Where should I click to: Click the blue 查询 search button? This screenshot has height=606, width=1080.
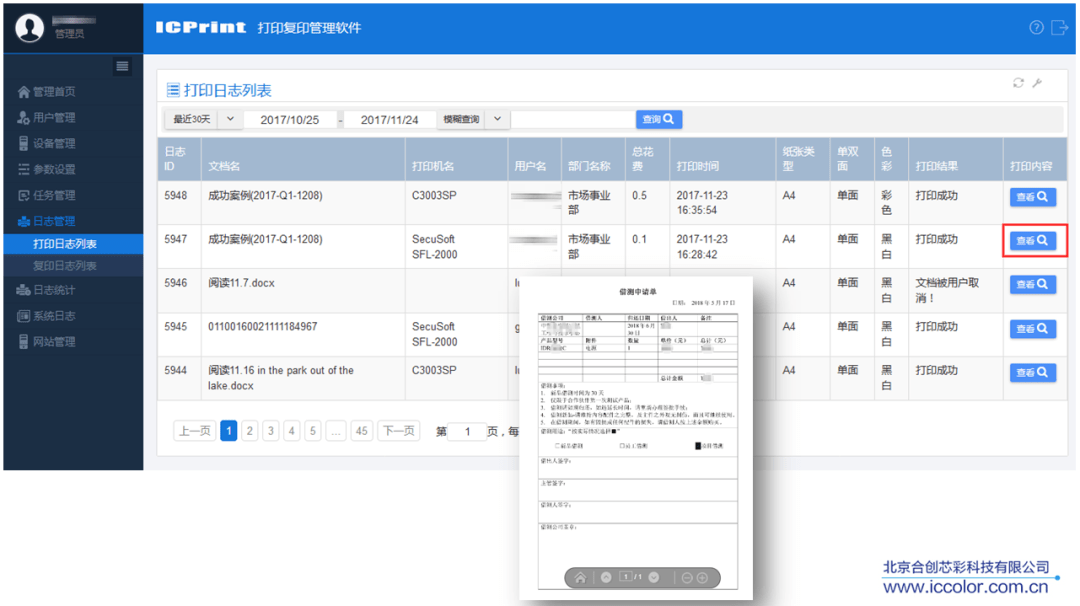coord(659,118)
